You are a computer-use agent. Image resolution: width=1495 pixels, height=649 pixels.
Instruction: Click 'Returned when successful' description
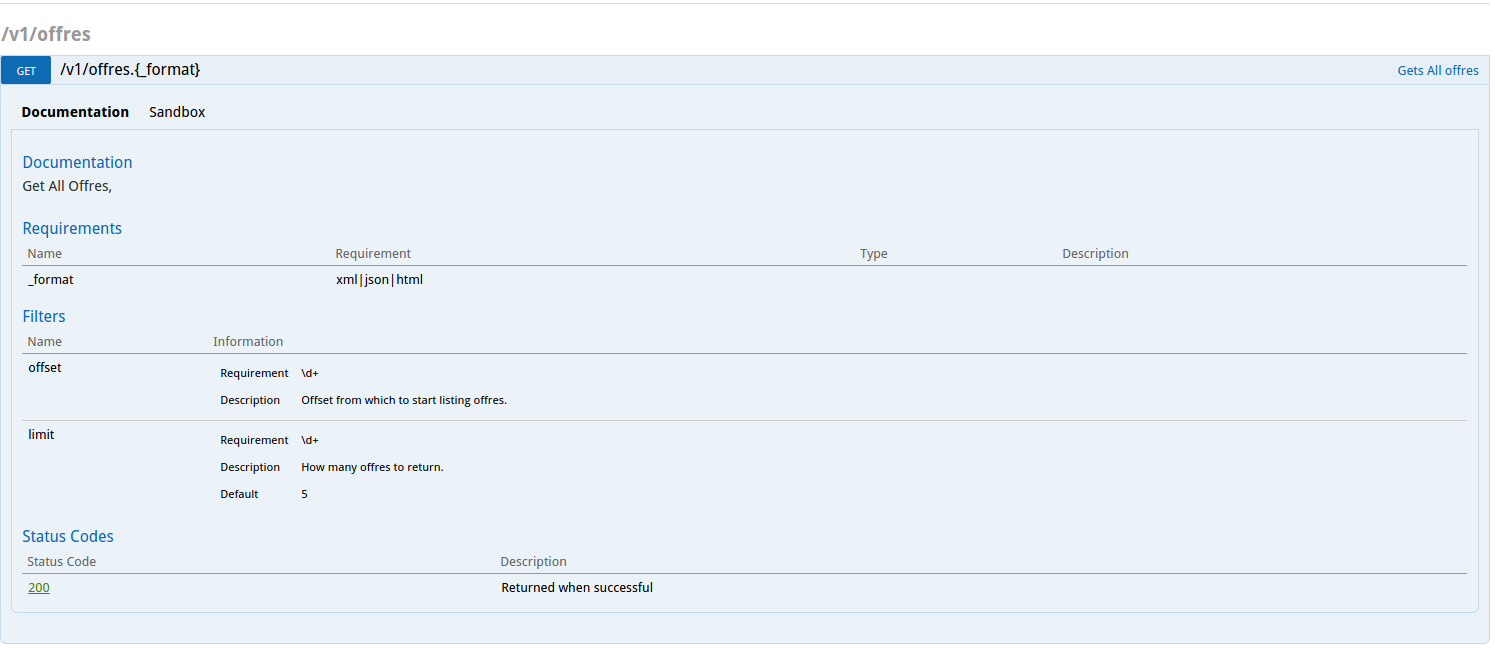(x=577, y=588)
